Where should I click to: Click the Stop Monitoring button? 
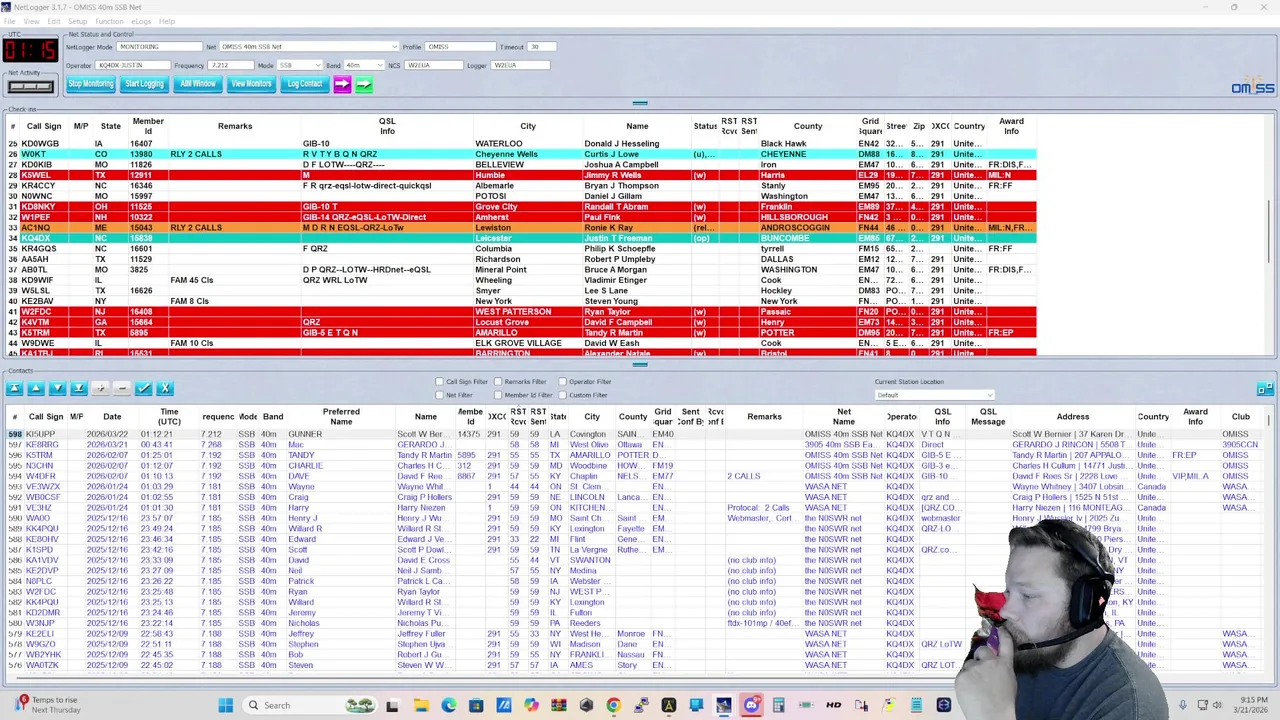tap(91, 84)
